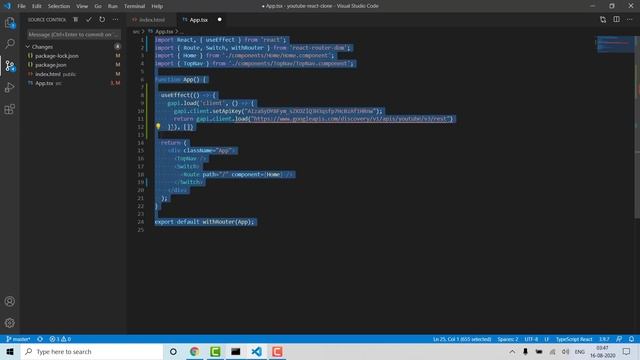Open the Manage gear icon

click(x=10, y=323)
